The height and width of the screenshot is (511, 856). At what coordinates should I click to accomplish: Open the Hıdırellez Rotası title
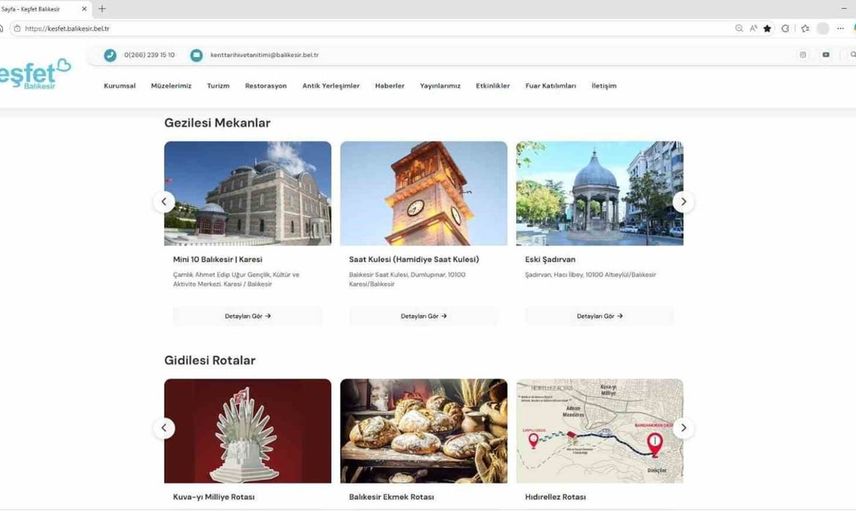[x=555, y=497]
